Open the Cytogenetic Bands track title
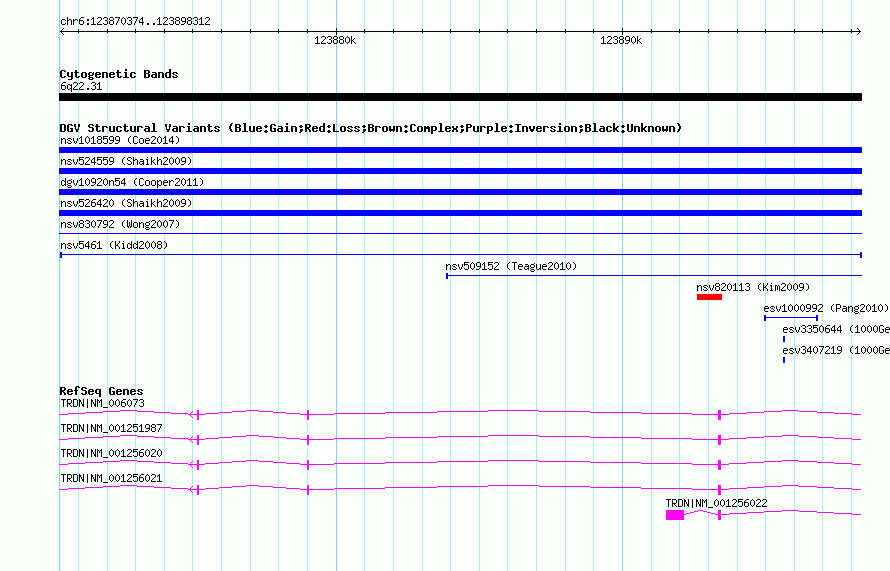This screenshot has width=890, height=571. tap(119, 74)
